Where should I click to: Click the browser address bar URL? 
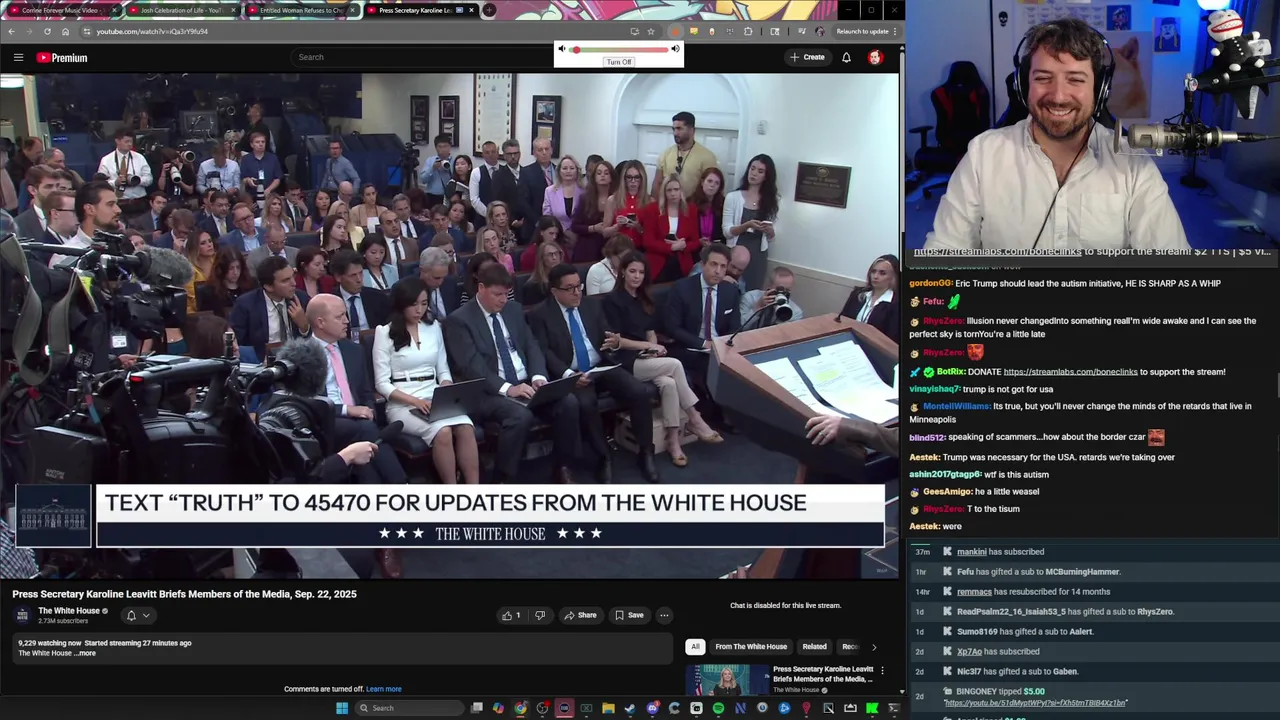point(152,31)
